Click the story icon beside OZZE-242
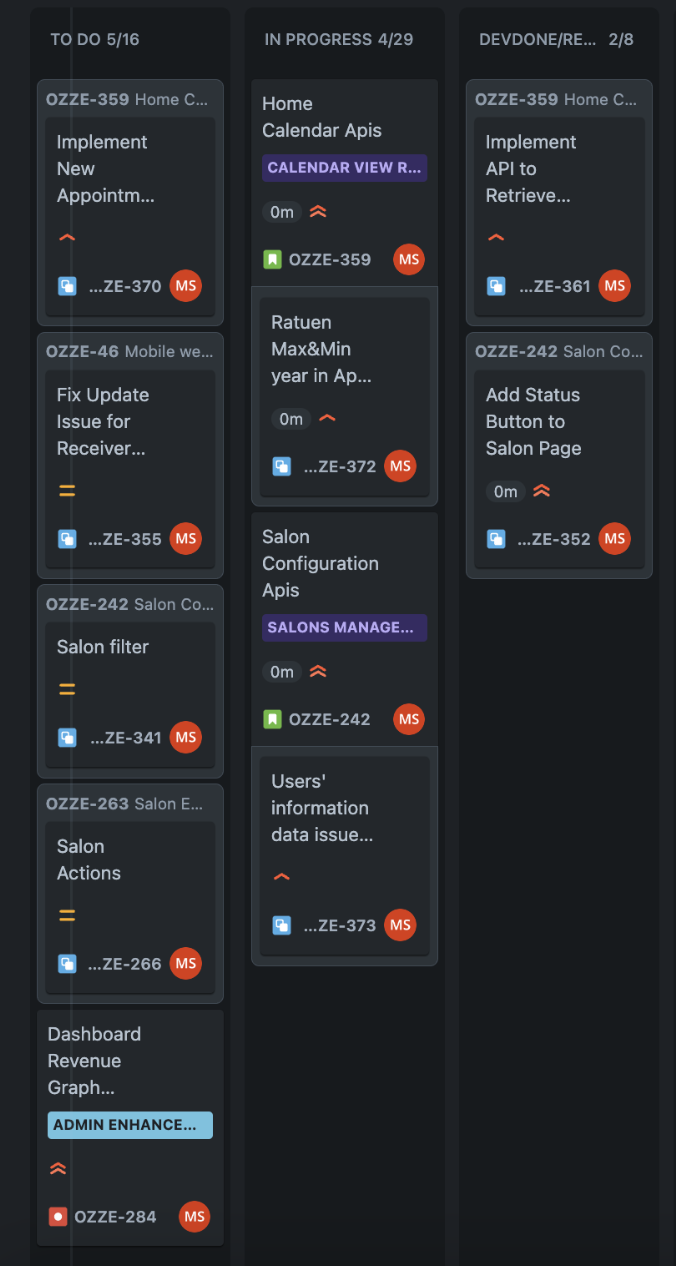The image size is (676, 1266). (x=272, y=719)
